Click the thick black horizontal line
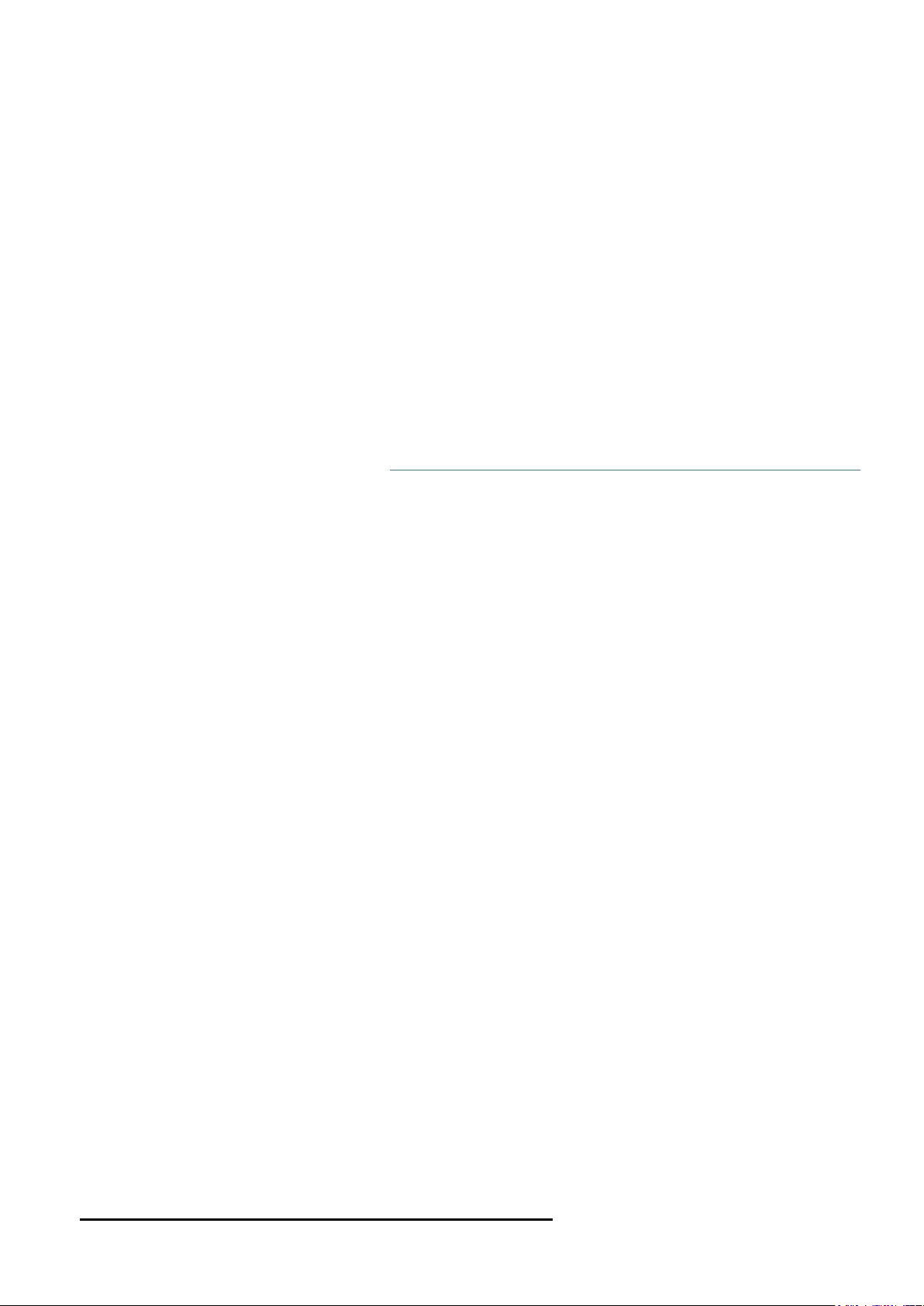924x1306 pixels. [x=316, y=1219]
